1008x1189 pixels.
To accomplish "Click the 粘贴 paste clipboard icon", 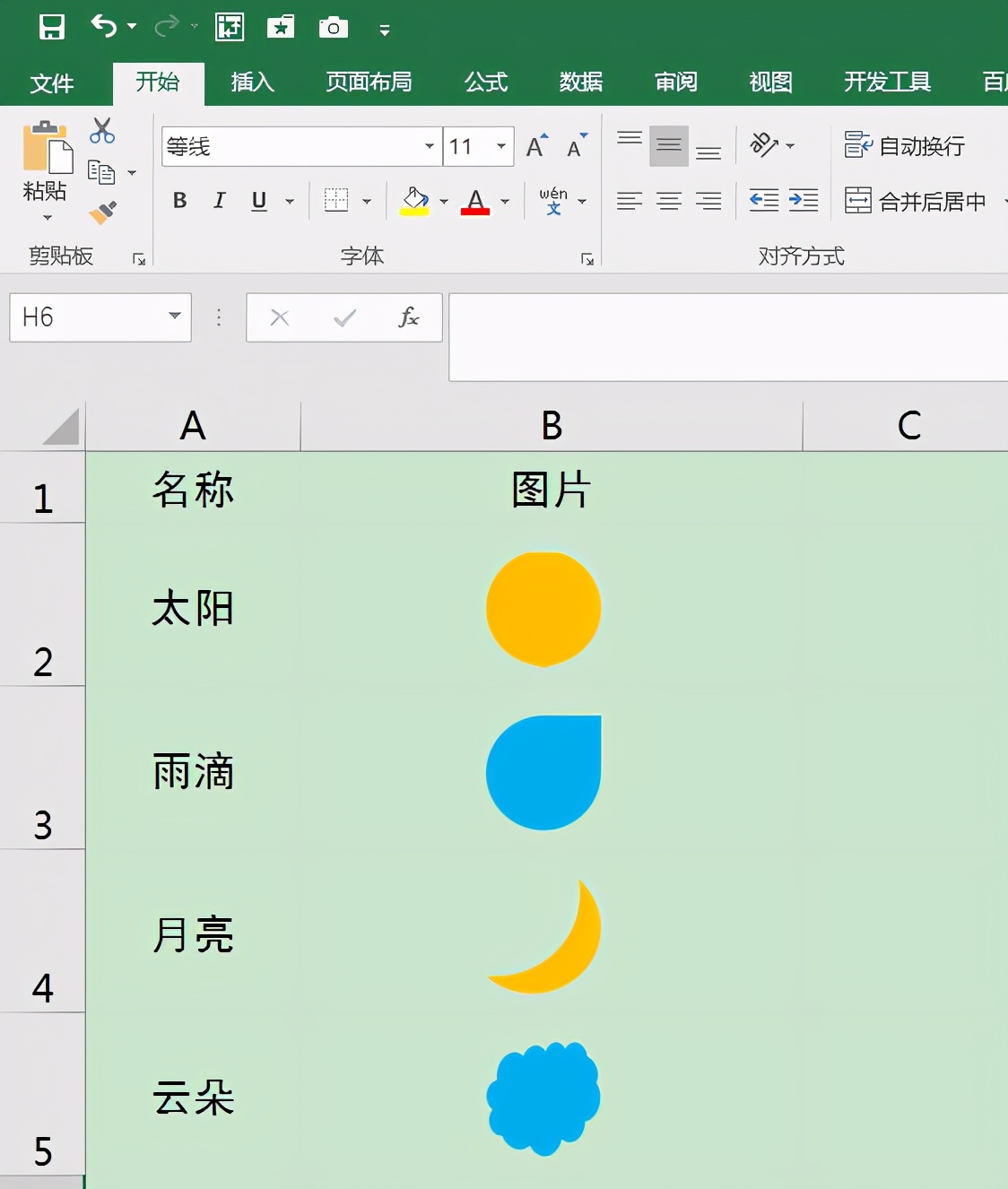I will click(x=47, y=146).
